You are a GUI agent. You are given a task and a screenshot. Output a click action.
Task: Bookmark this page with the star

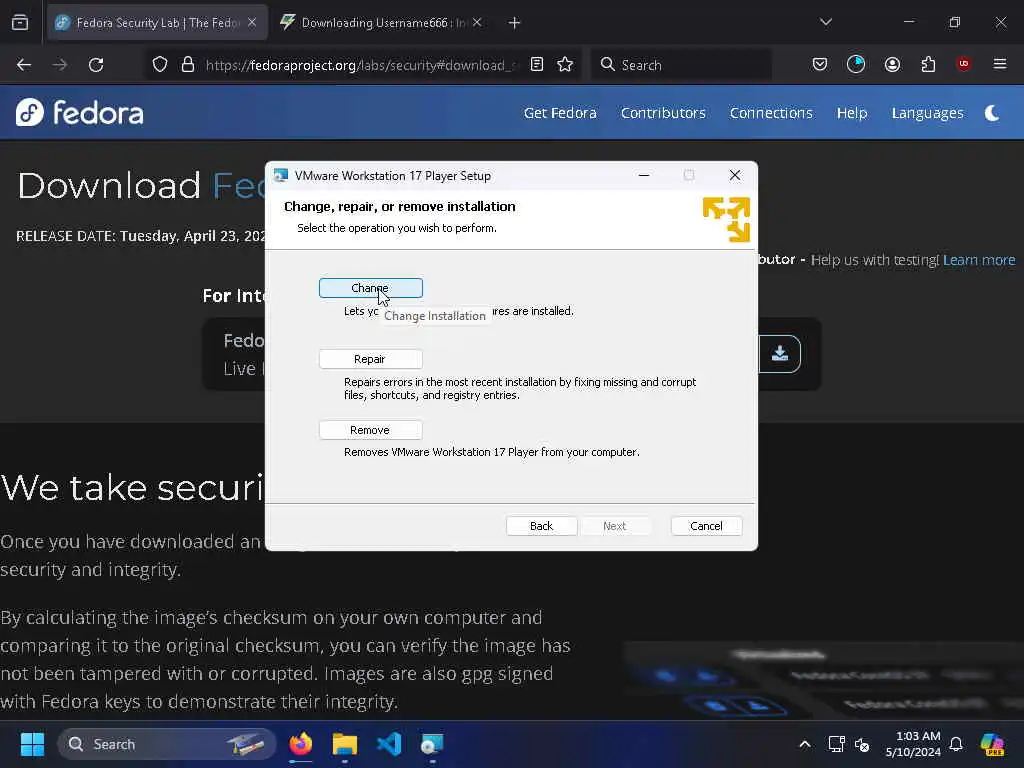tap(565, 65)
